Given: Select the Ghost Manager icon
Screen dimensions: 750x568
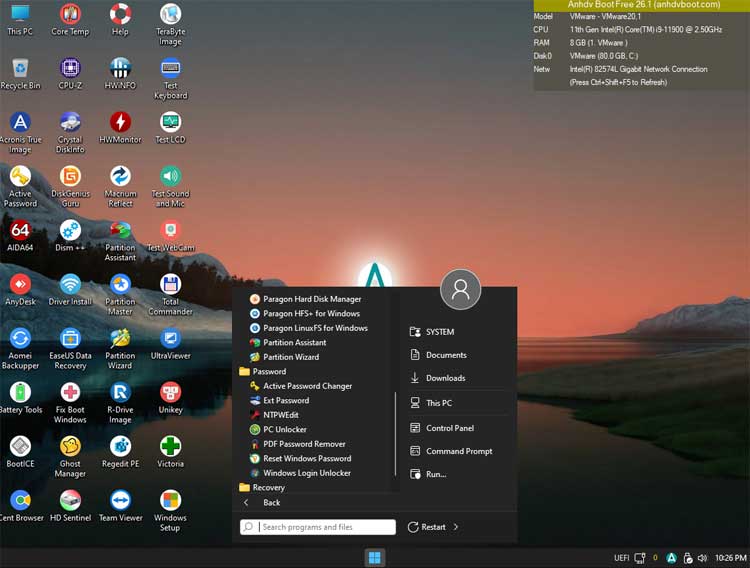Looking at the screenshot, I should [70, 457].
